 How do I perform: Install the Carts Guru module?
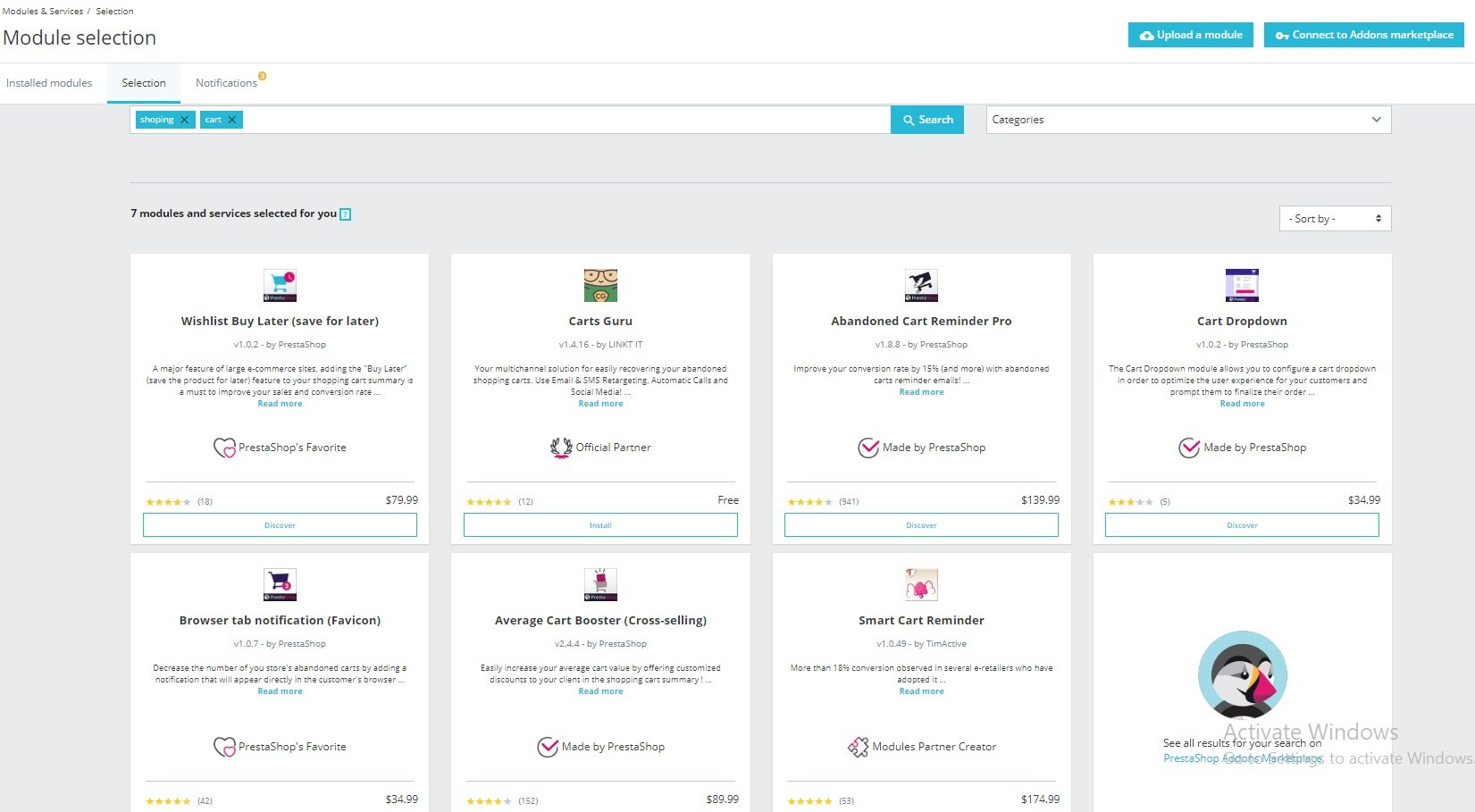pyautogui.click(x=600, y=525)
